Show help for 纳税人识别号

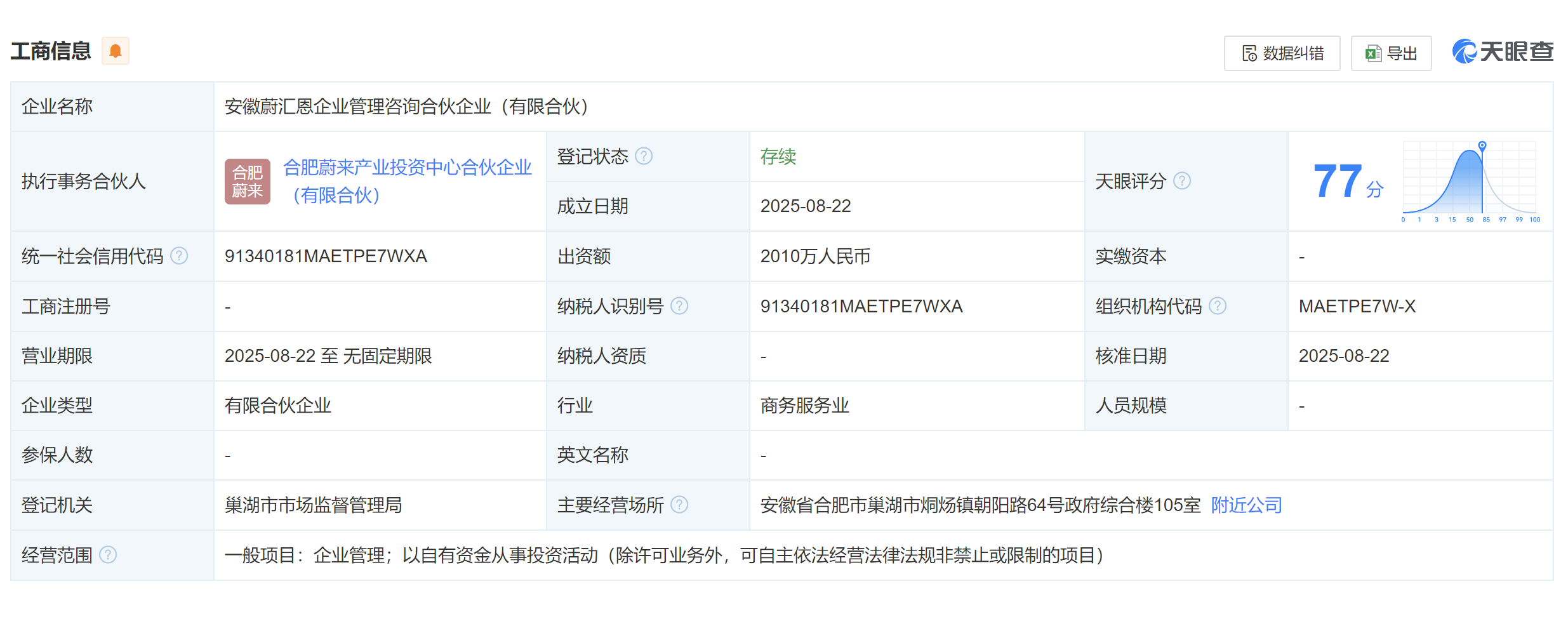tap(679, 306)
